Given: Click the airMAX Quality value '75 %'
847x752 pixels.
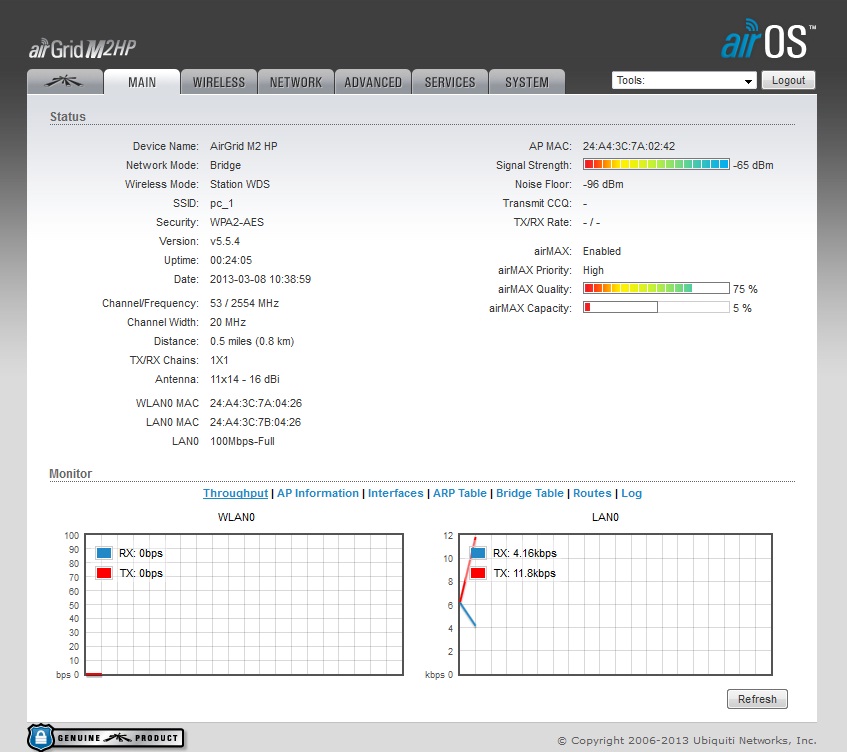Looking at the screenshot, I should pos(745,289).
